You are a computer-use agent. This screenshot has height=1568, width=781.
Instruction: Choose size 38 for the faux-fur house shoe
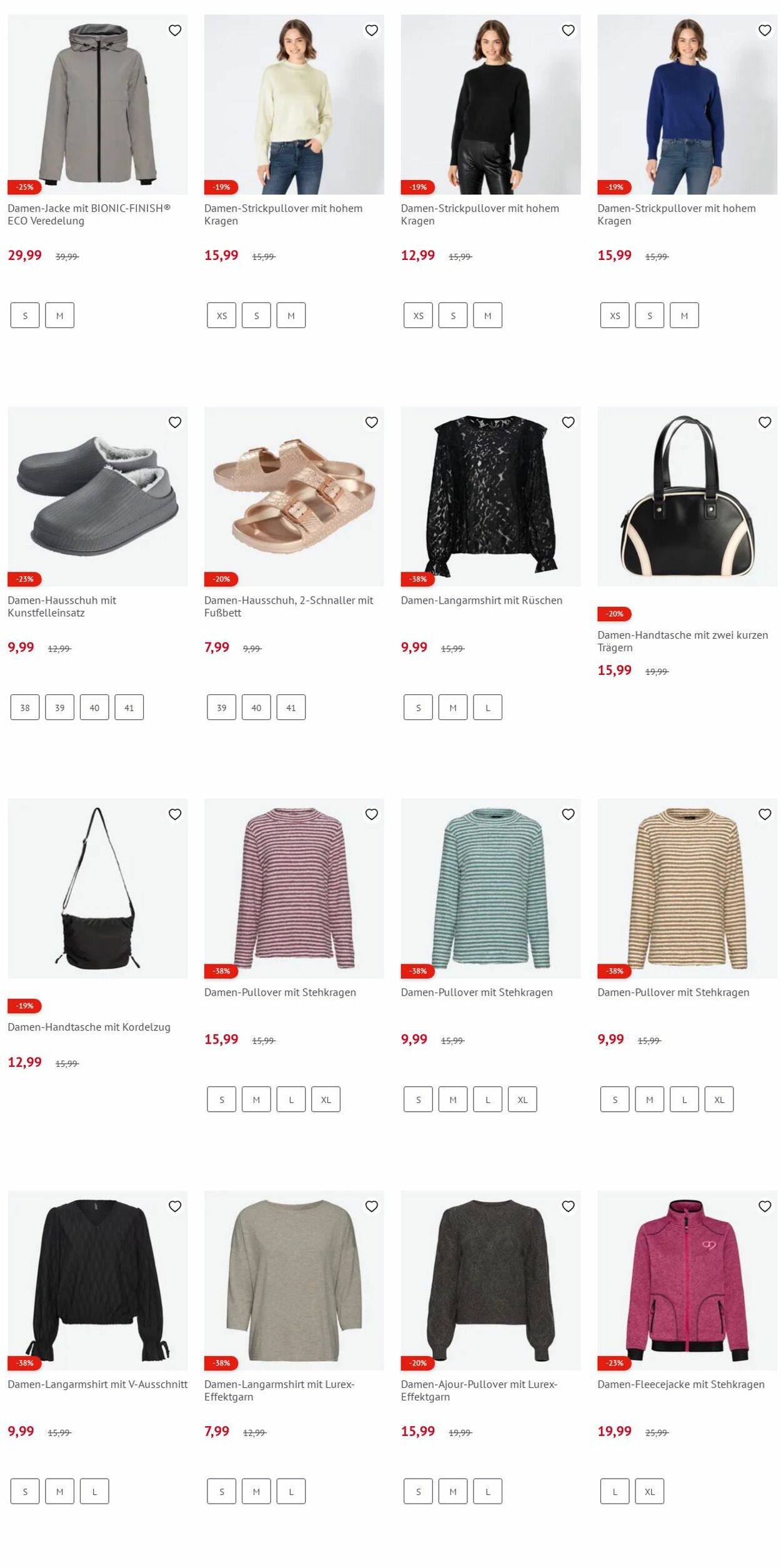[x=25, y=707]
